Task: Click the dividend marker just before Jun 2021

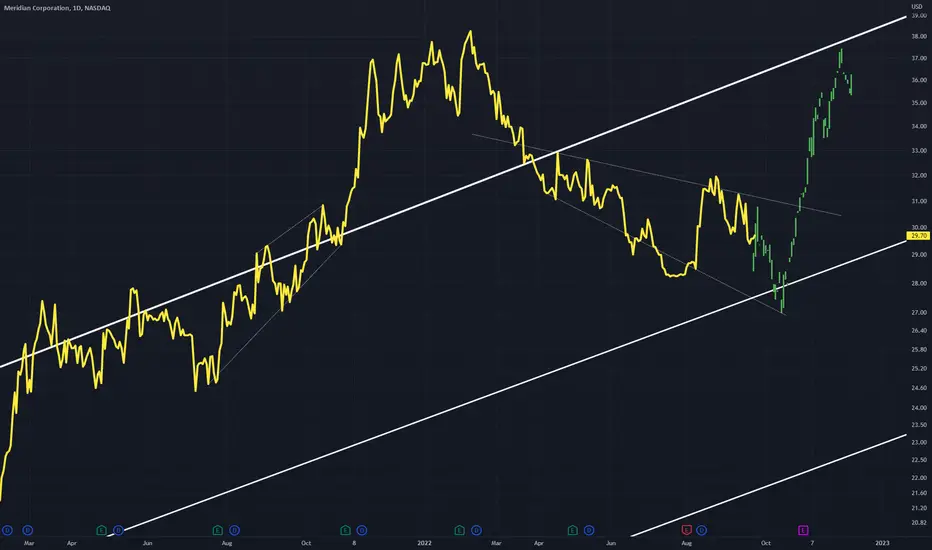Action: coord(118,530)
